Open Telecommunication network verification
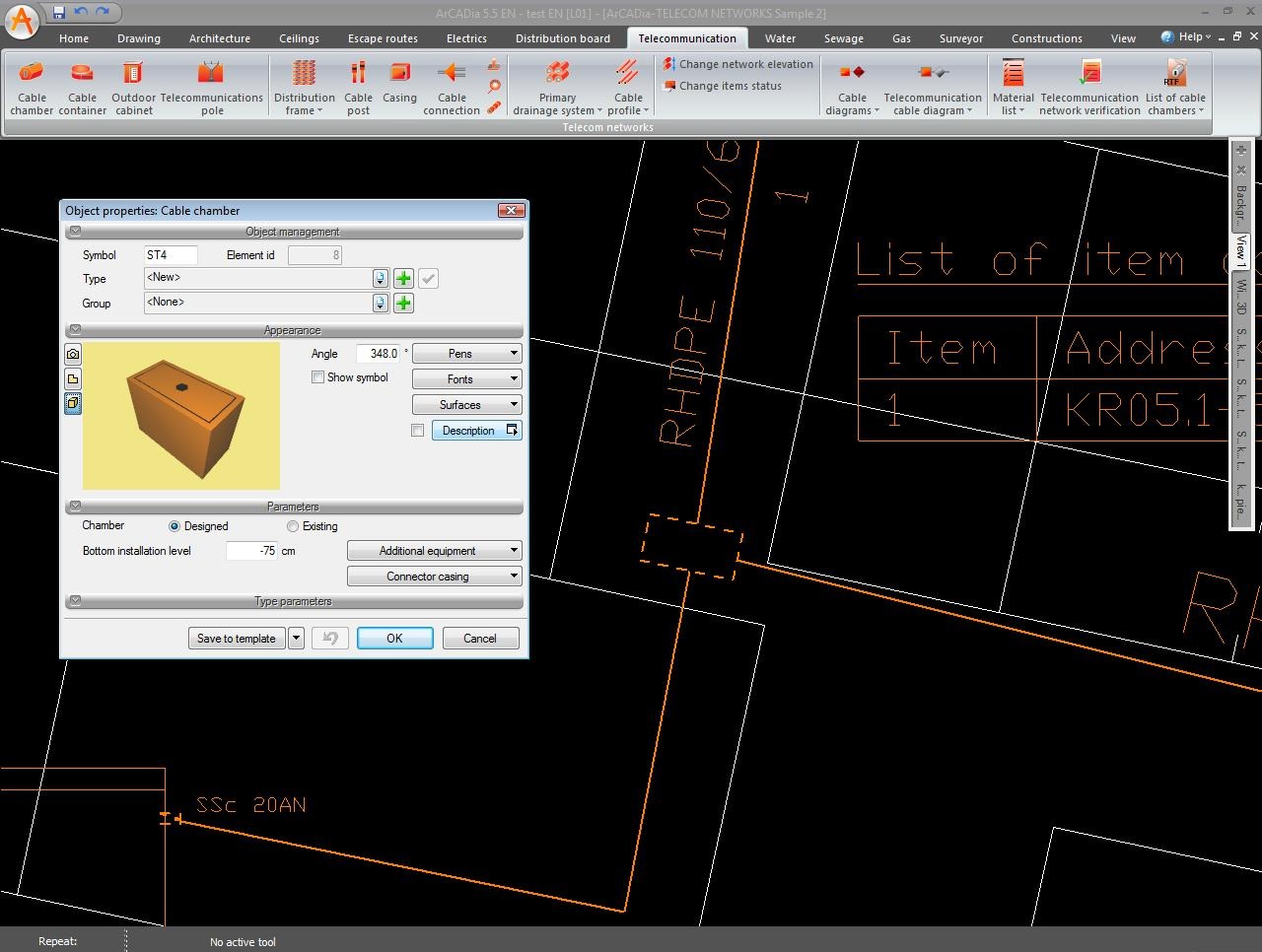Viewport: 1262px width, 952px height. tap(1089, 87)
